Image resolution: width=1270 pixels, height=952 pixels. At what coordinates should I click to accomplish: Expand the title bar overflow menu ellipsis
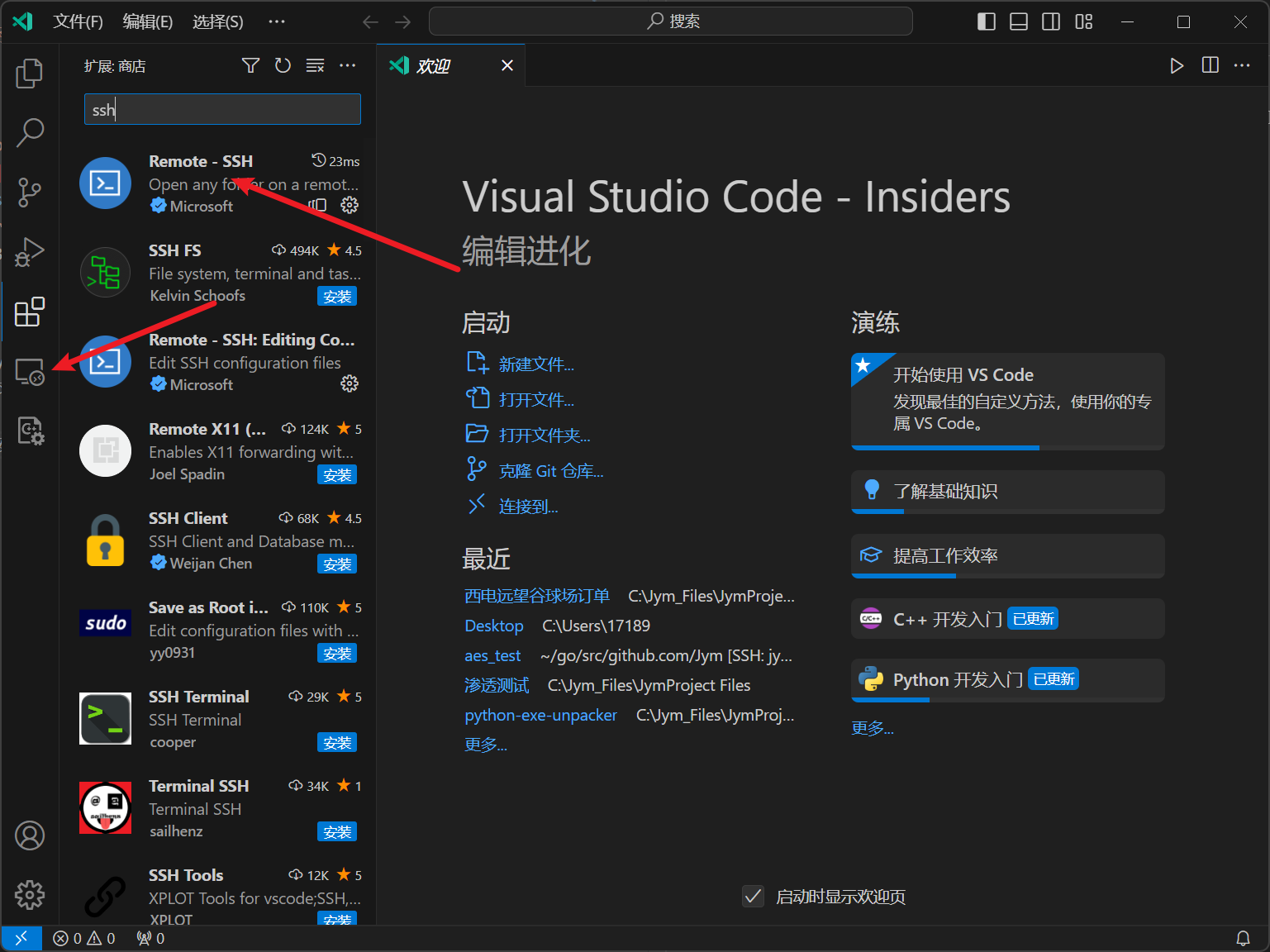tap(277, 21)
